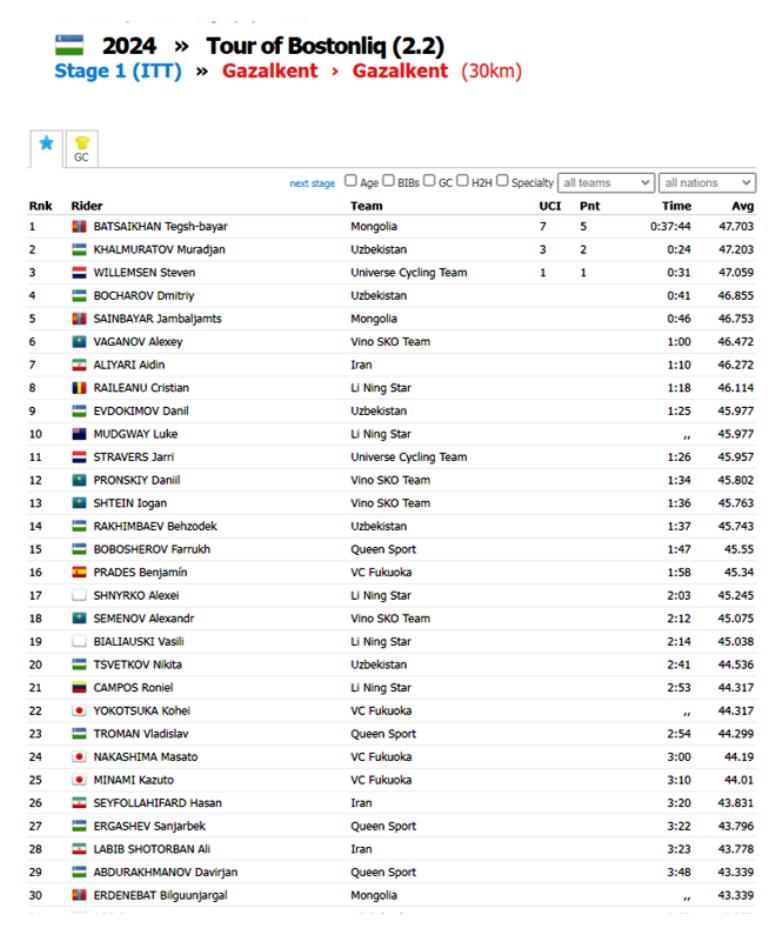
Task: Open the blue star stage results tab
Action: (x=46, y=144)
